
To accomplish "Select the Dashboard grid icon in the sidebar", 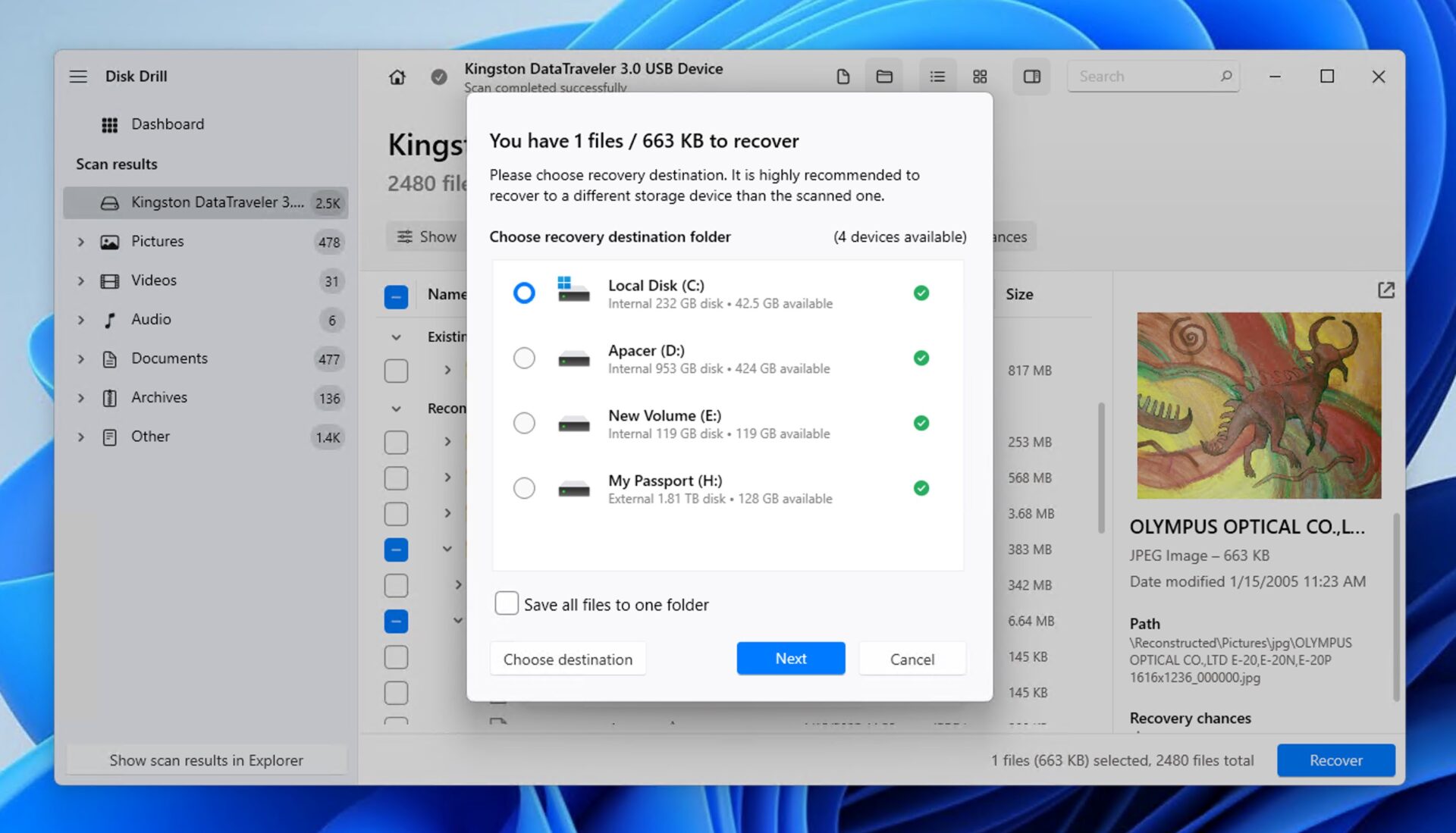I will (x=110, y=124).
